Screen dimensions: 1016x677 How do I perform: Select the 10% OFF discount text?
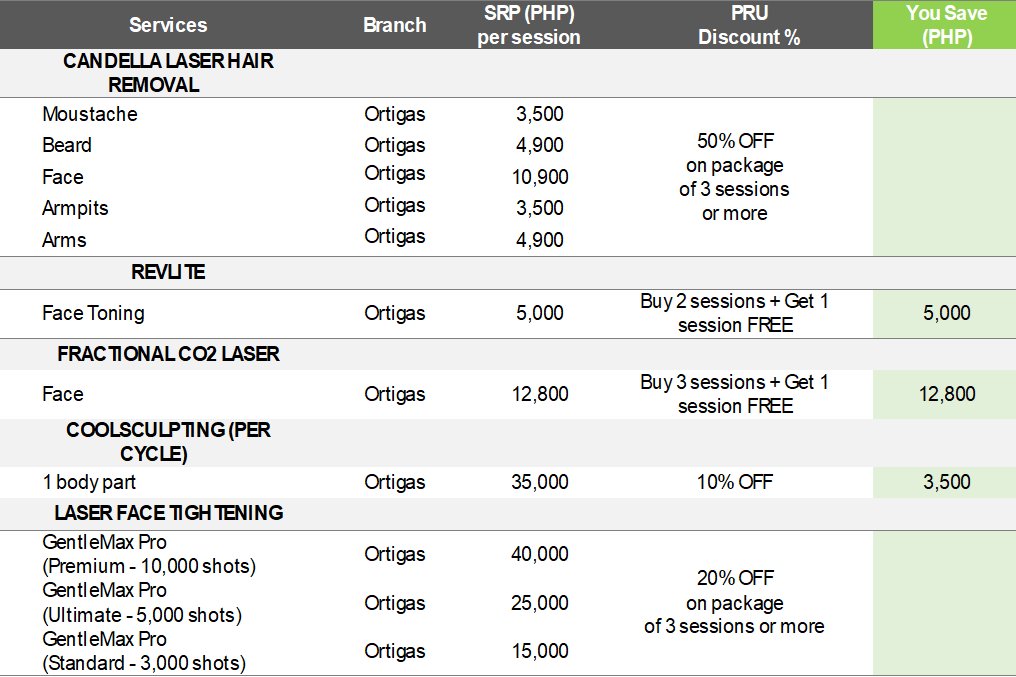(735, 482)
